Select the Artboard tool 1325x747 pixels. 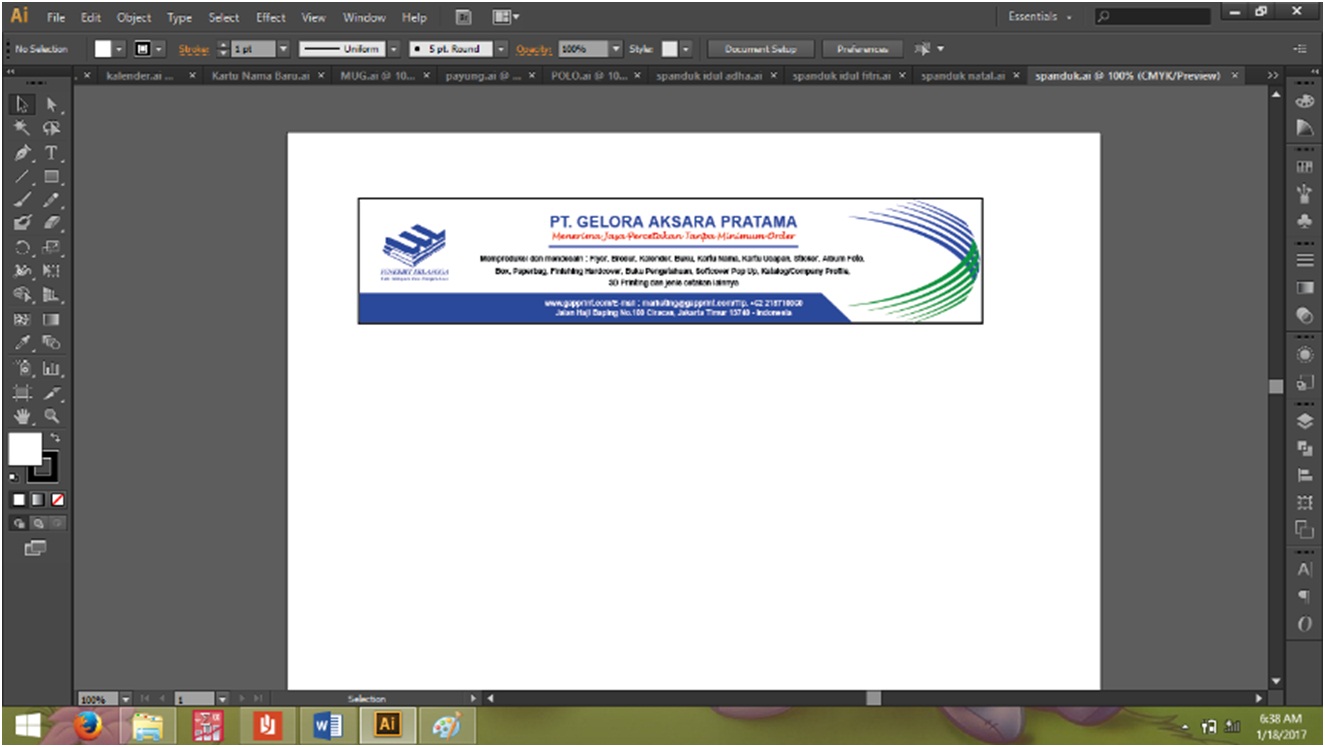click(24, 393)
